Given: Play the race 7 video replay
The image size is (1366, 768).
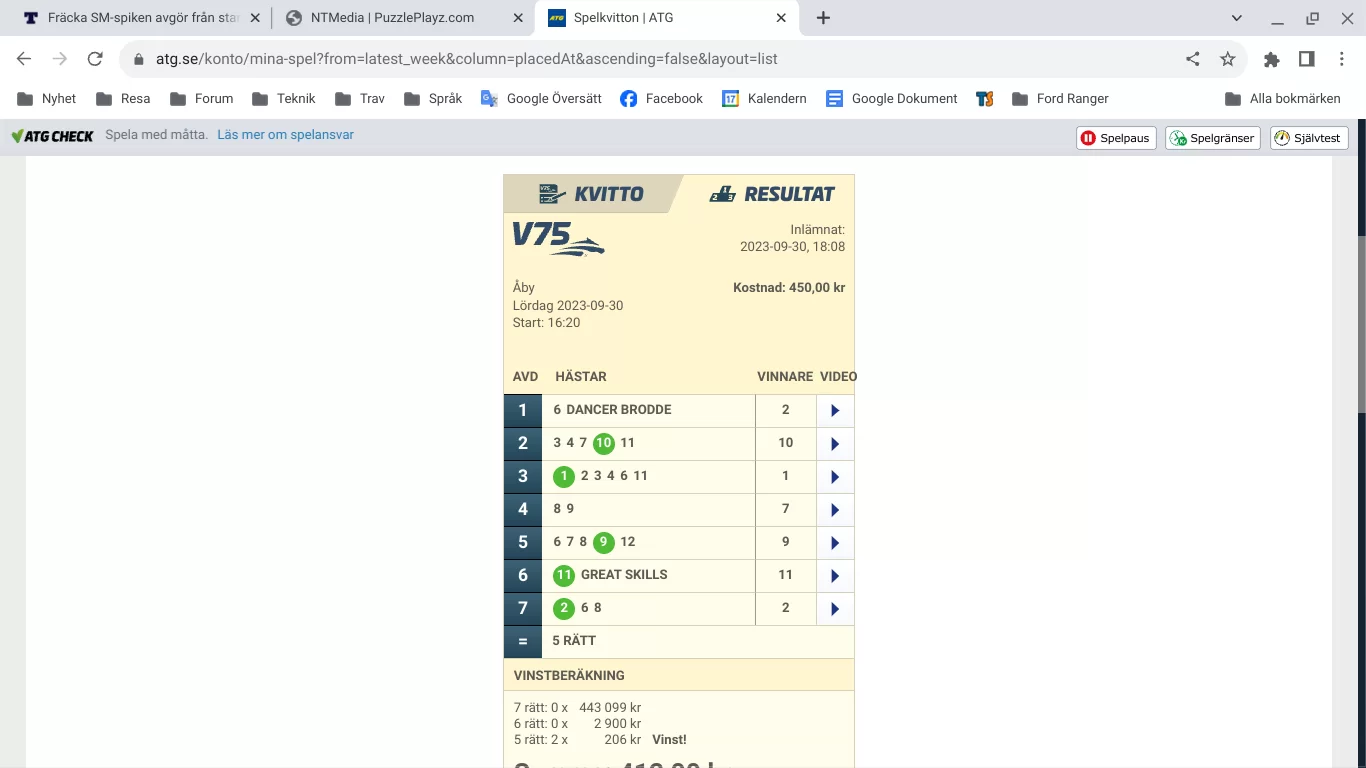Looking at the screenshot, I should 835,608.
